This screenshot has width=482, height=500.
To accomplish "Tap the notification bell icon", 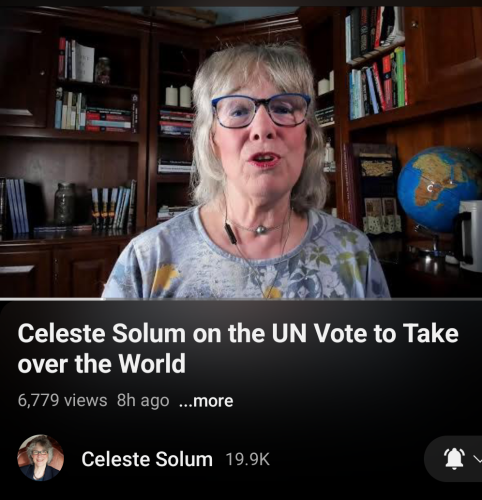I will [454, 459].
